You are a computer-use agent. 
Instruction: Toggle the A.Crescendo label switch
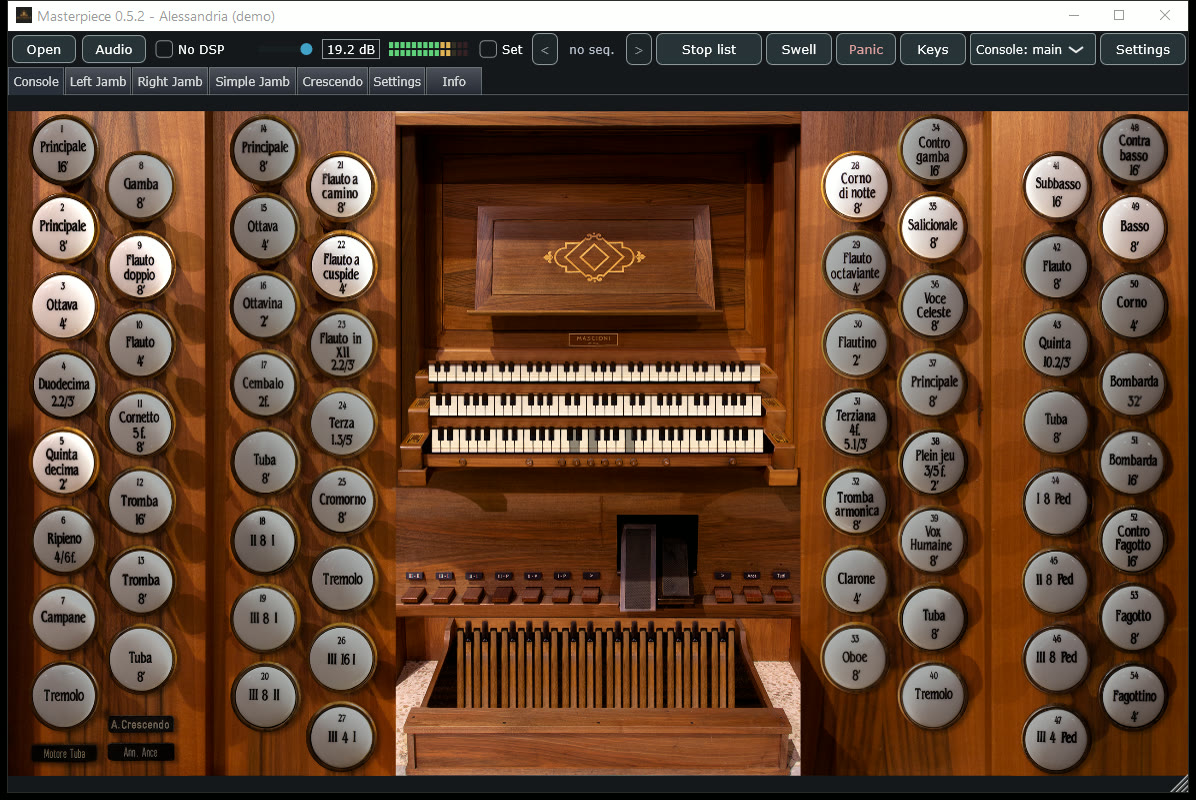[x=140, y=724]
